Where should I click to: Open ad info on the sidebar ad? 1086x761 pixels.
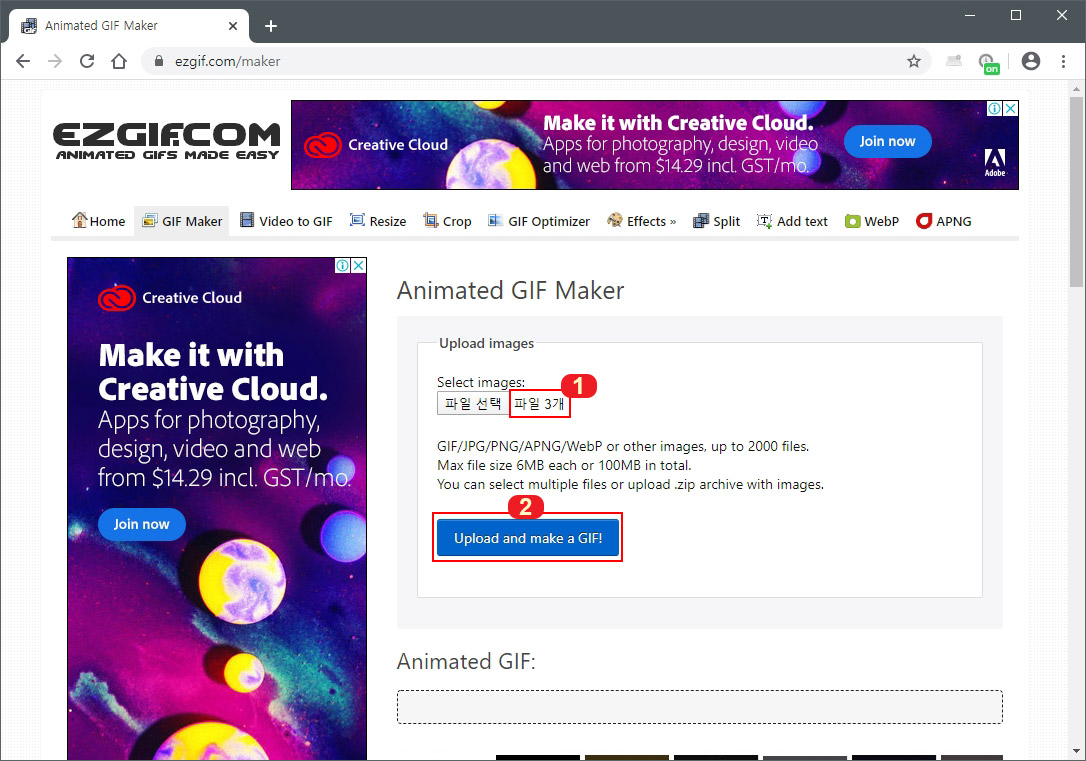(x=342, y=265)
